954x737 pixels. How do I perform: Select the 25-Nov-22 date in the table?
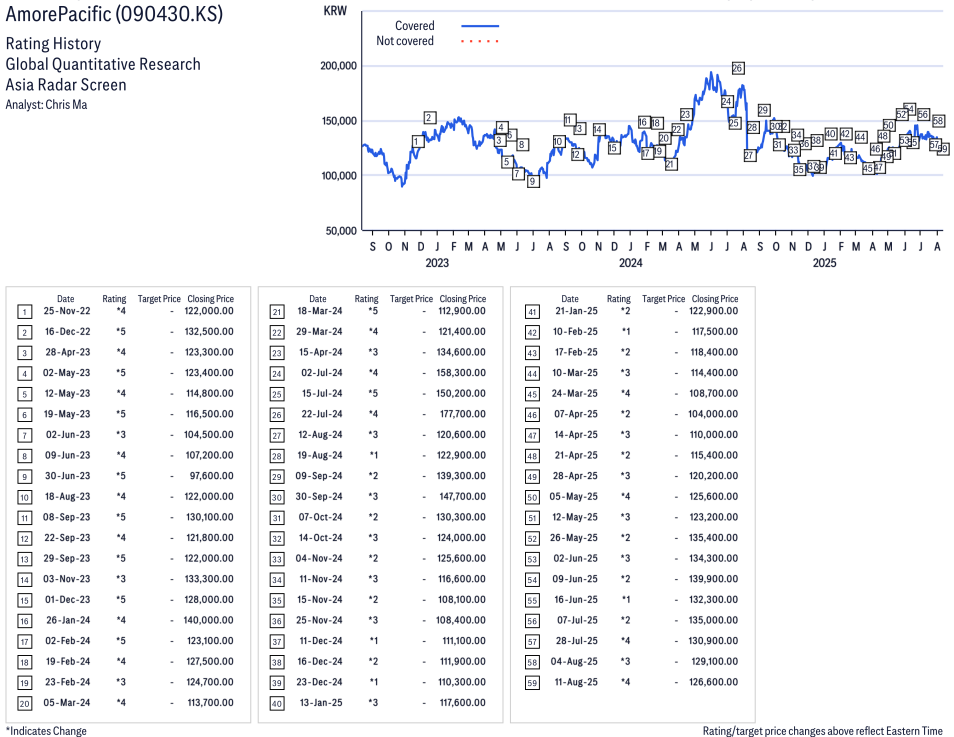click(67, 311)
